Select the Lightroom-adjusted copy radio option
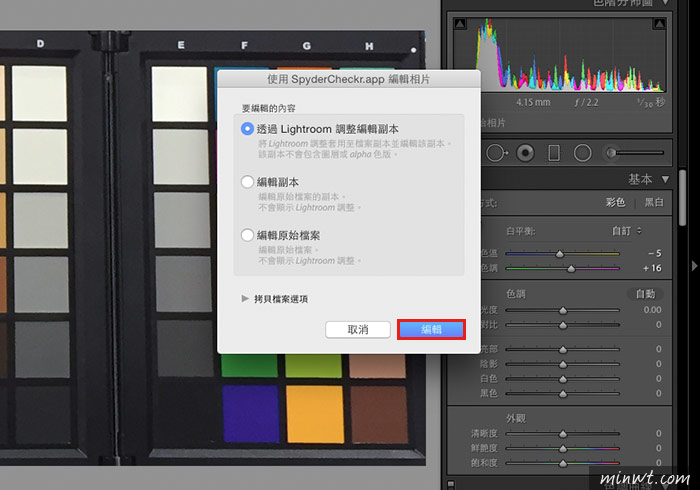 tap(247, 129)
